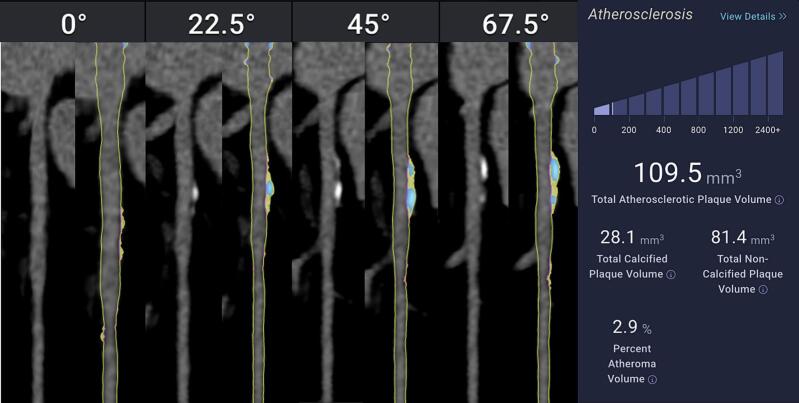The height and width of the screenshot is (403, 799).
Task: Select the 0° view tab
Action: pyautogui.click(x=73, y=23)
